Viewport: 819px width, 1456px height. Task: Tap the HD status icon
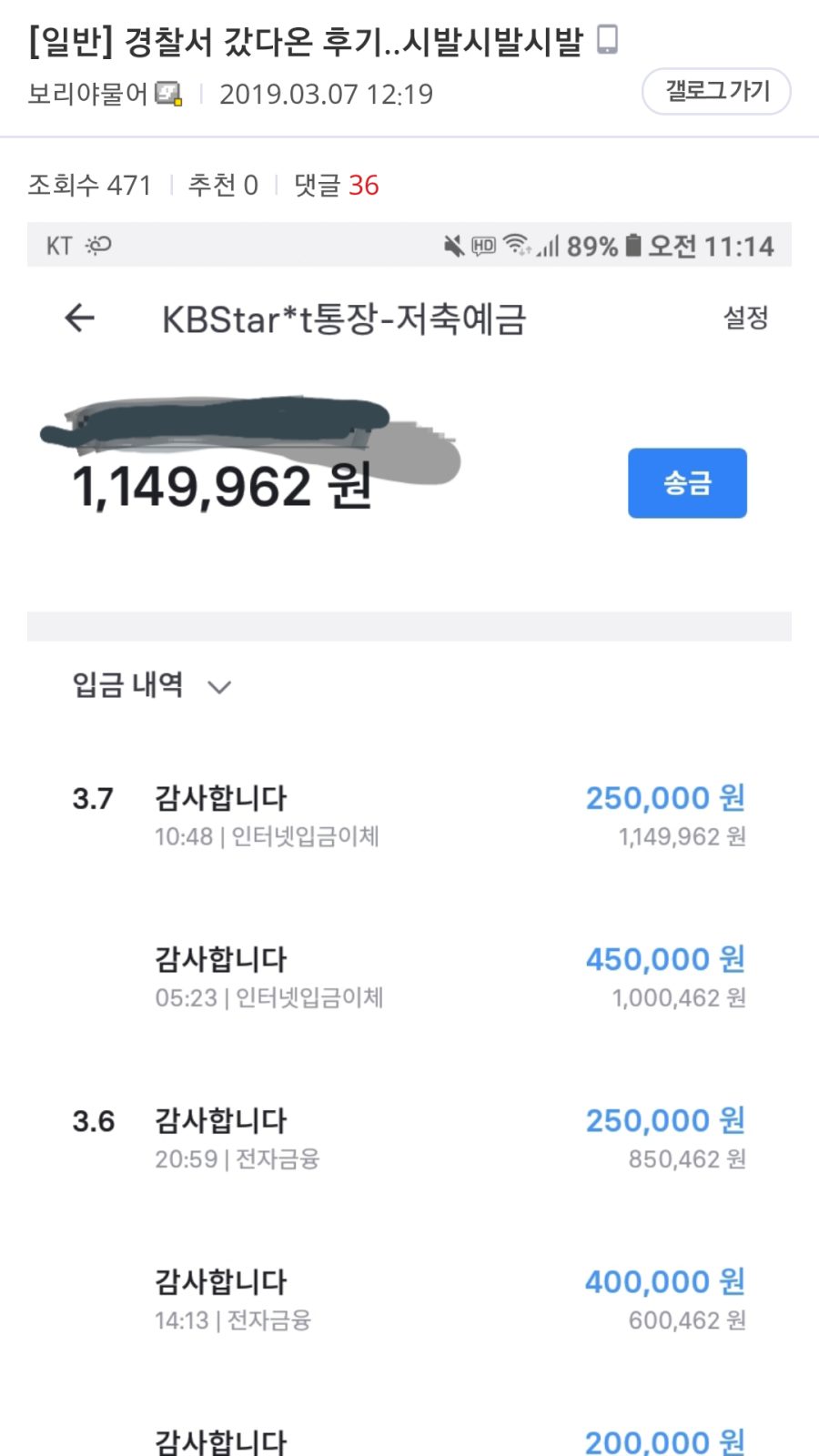(483, 246)
